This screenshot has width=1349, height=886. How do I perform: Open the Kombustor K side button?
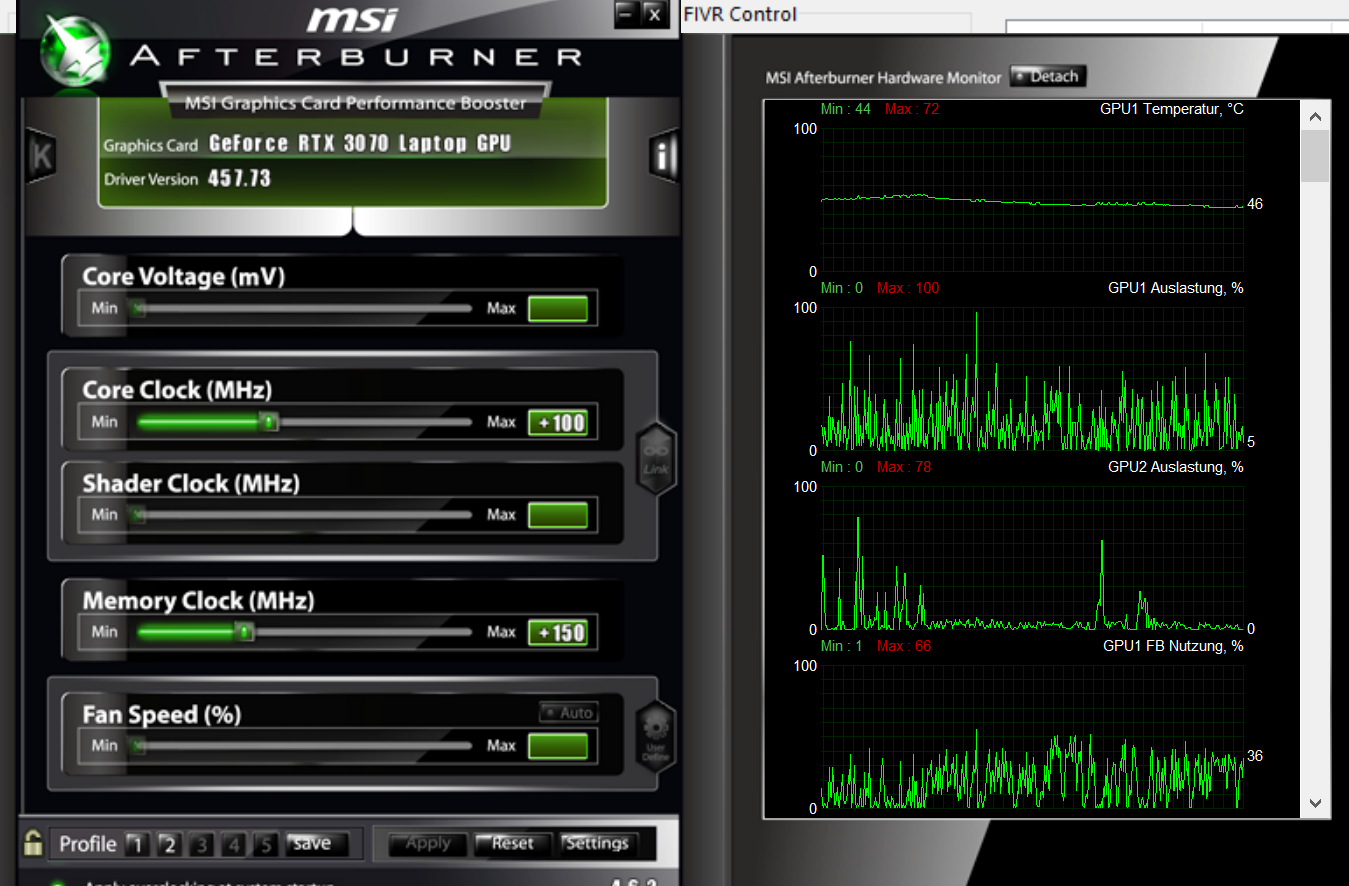click(x=41, y=155)
